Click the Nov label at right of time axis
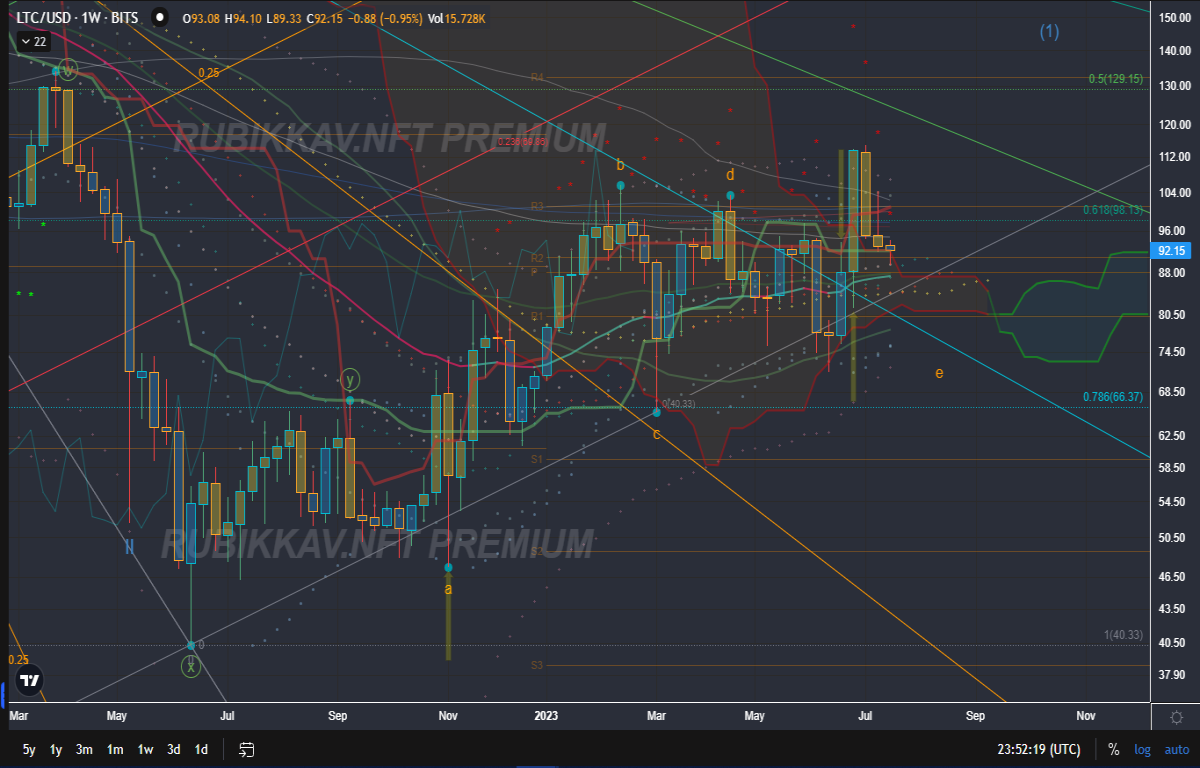Viewport: 1200px width, 768px height. click(x=1085, y=716)
